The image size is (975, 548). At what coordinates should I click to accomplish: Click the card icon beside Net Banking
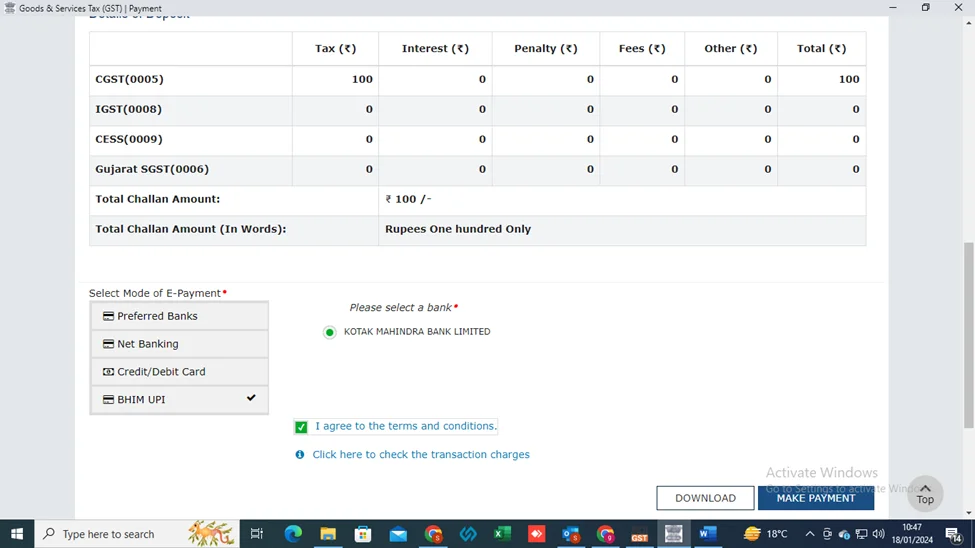pos(108,344)
